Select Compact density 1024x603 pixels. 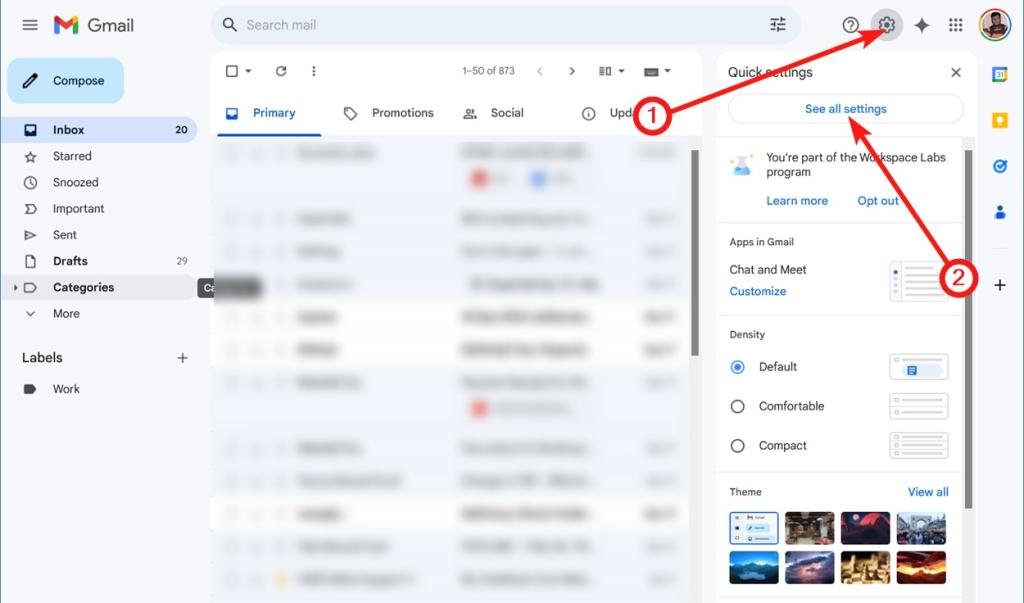tap(736, 445)
